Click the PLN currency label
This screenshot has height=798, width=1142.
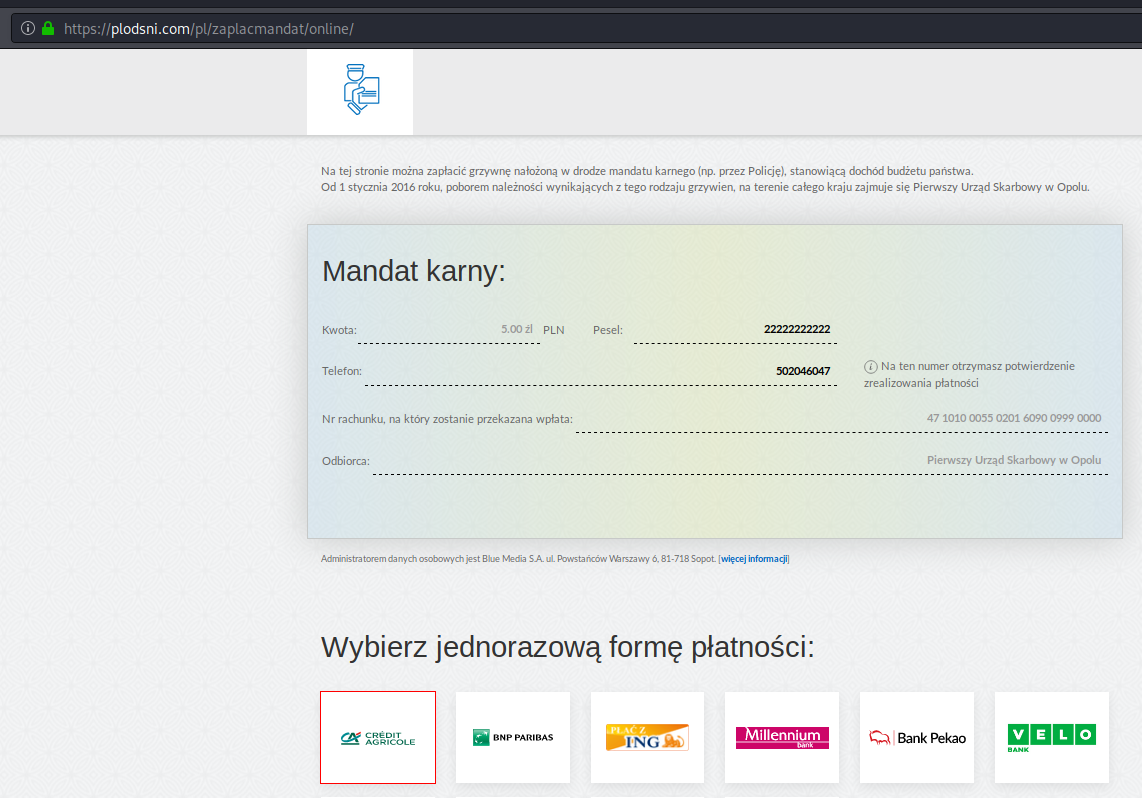tap(554, 330)
